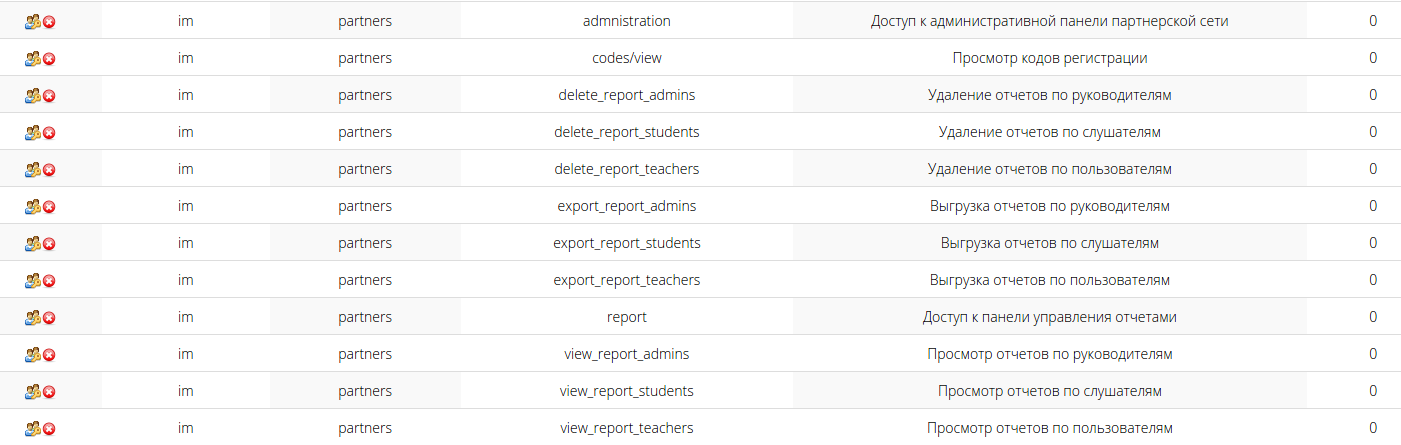Click the 'Просмотр кодов регистрации' description
The width and height of the screenshot is (1401, 445).
point(1049,58)
